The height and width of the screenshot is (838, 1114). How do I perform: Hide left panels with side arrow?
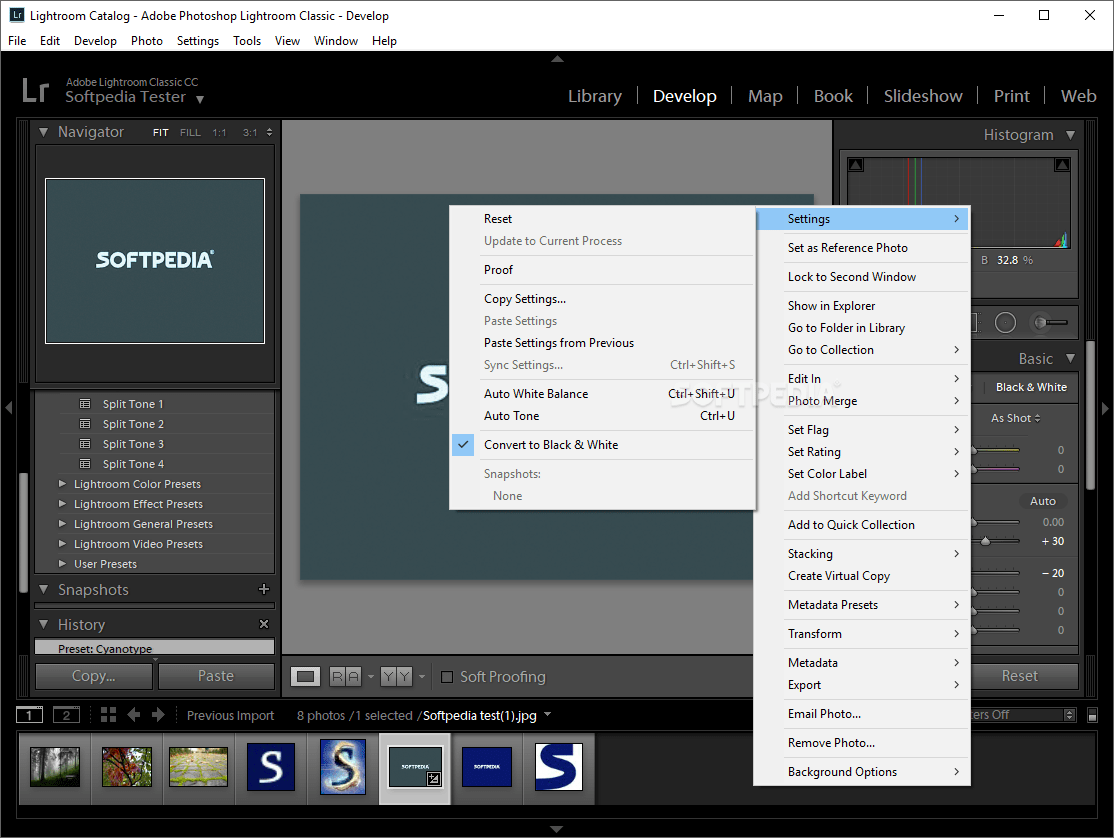pos(9,408)
